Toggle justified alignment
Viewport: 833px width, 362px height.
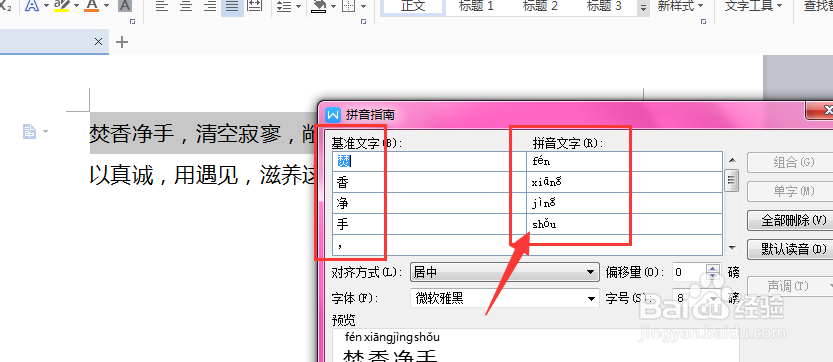coord(232,6)
